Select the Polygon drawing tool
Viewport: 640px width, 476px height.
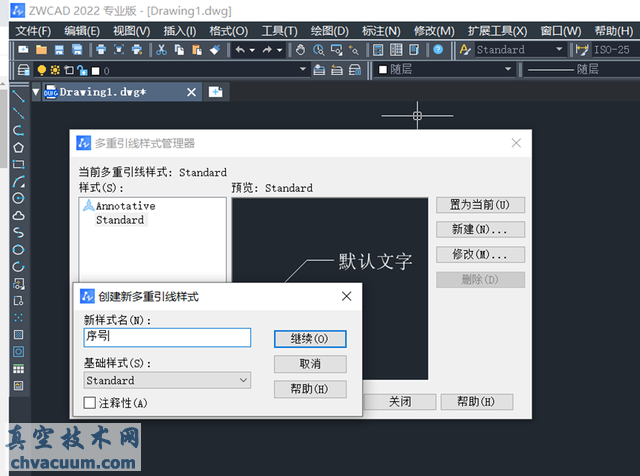pyautogui.click(x=18, y=147)
